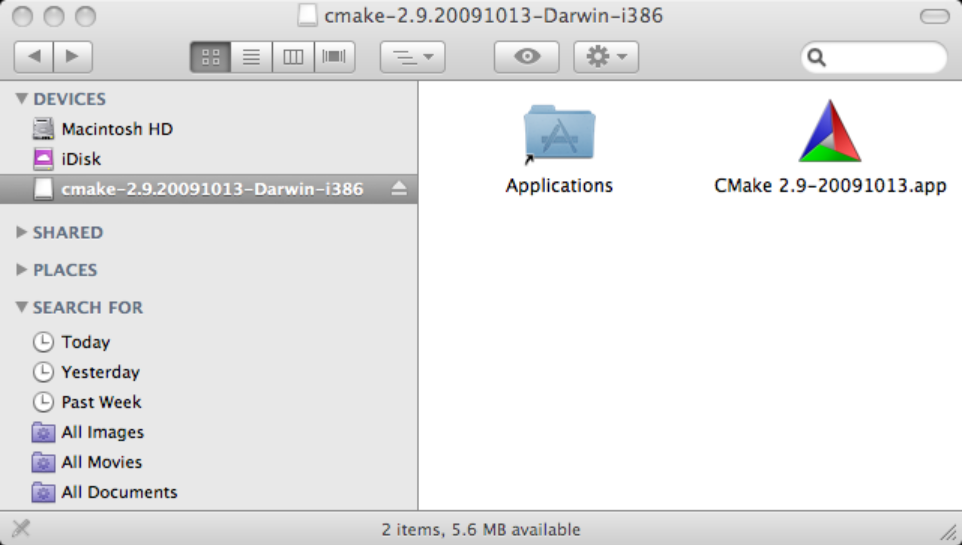Click the toolbar hide pill button
This screenshot has height=545, width=962.
(934, 16)
